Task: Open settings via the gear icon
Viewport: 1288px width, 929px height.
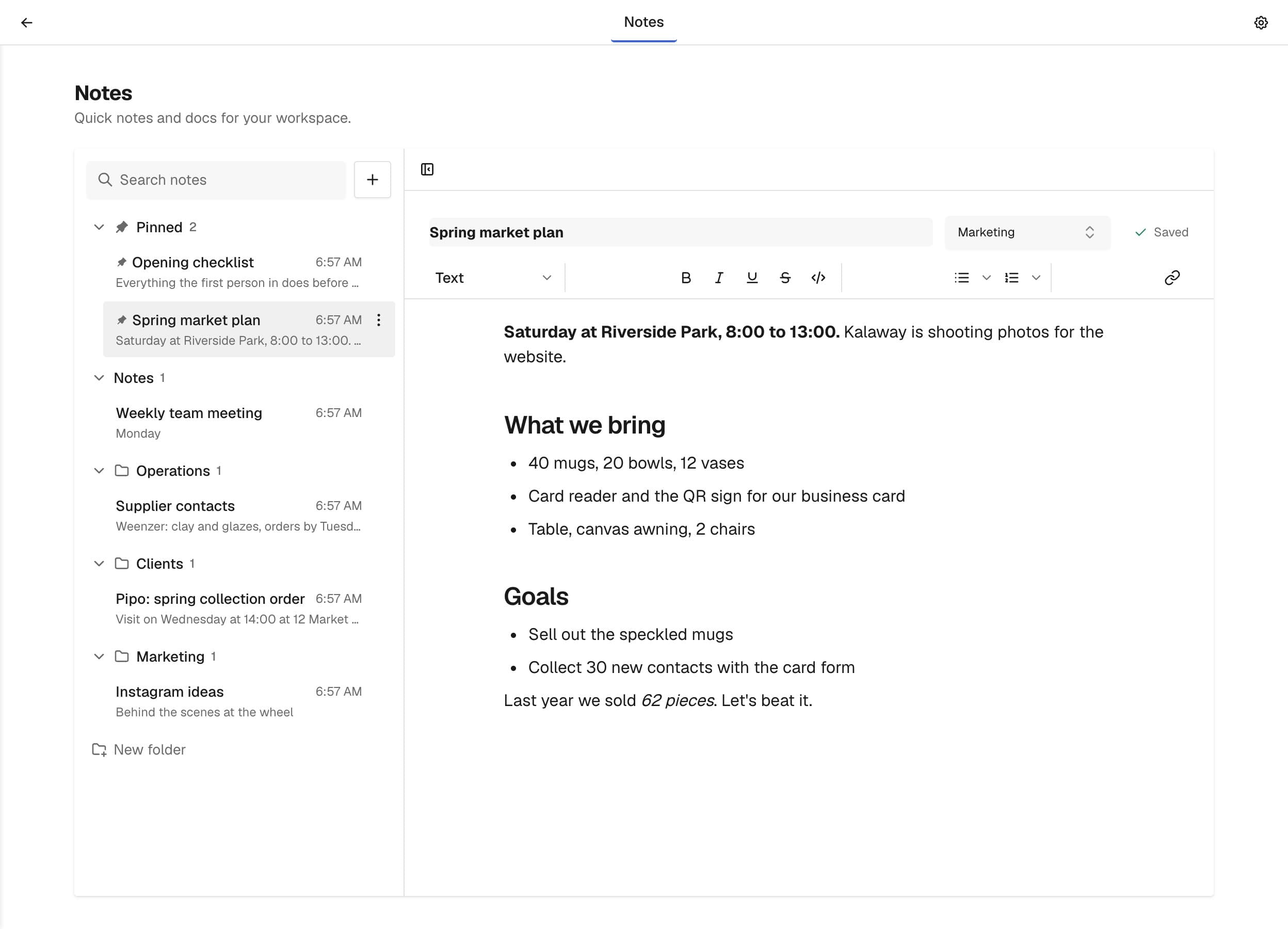Action: click(1261, 23)
